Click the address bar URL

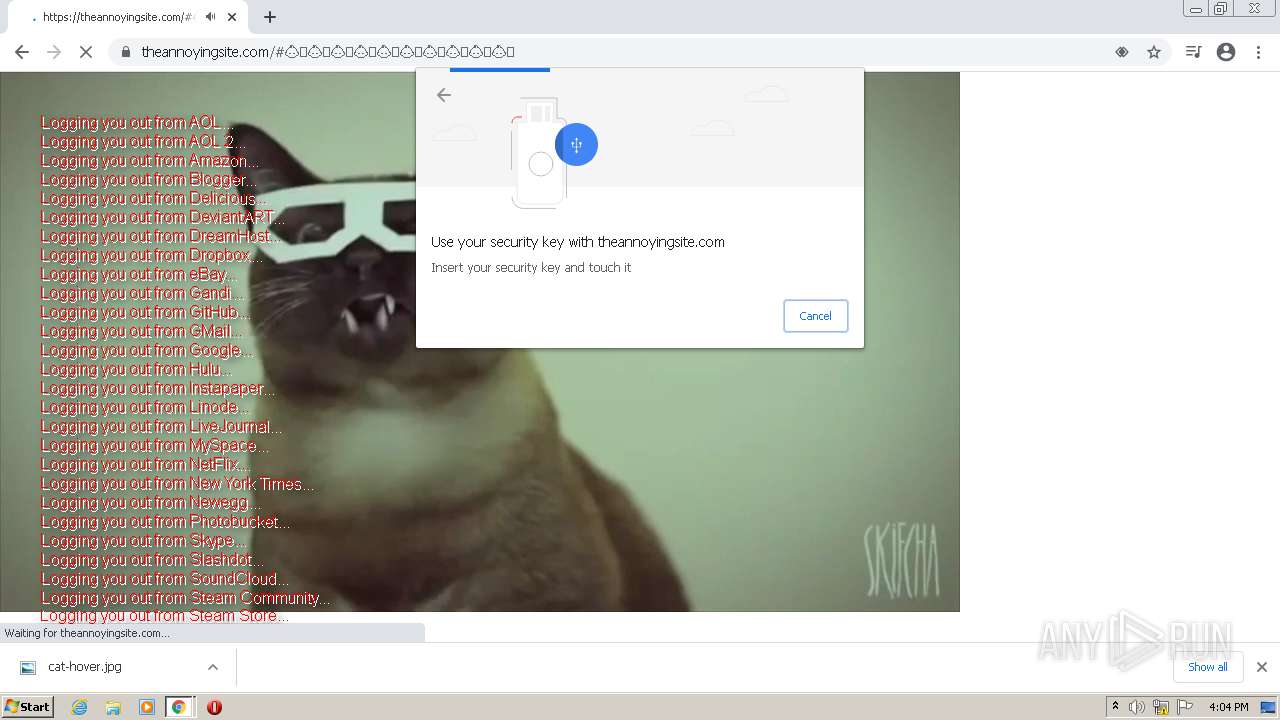[328, 52]
